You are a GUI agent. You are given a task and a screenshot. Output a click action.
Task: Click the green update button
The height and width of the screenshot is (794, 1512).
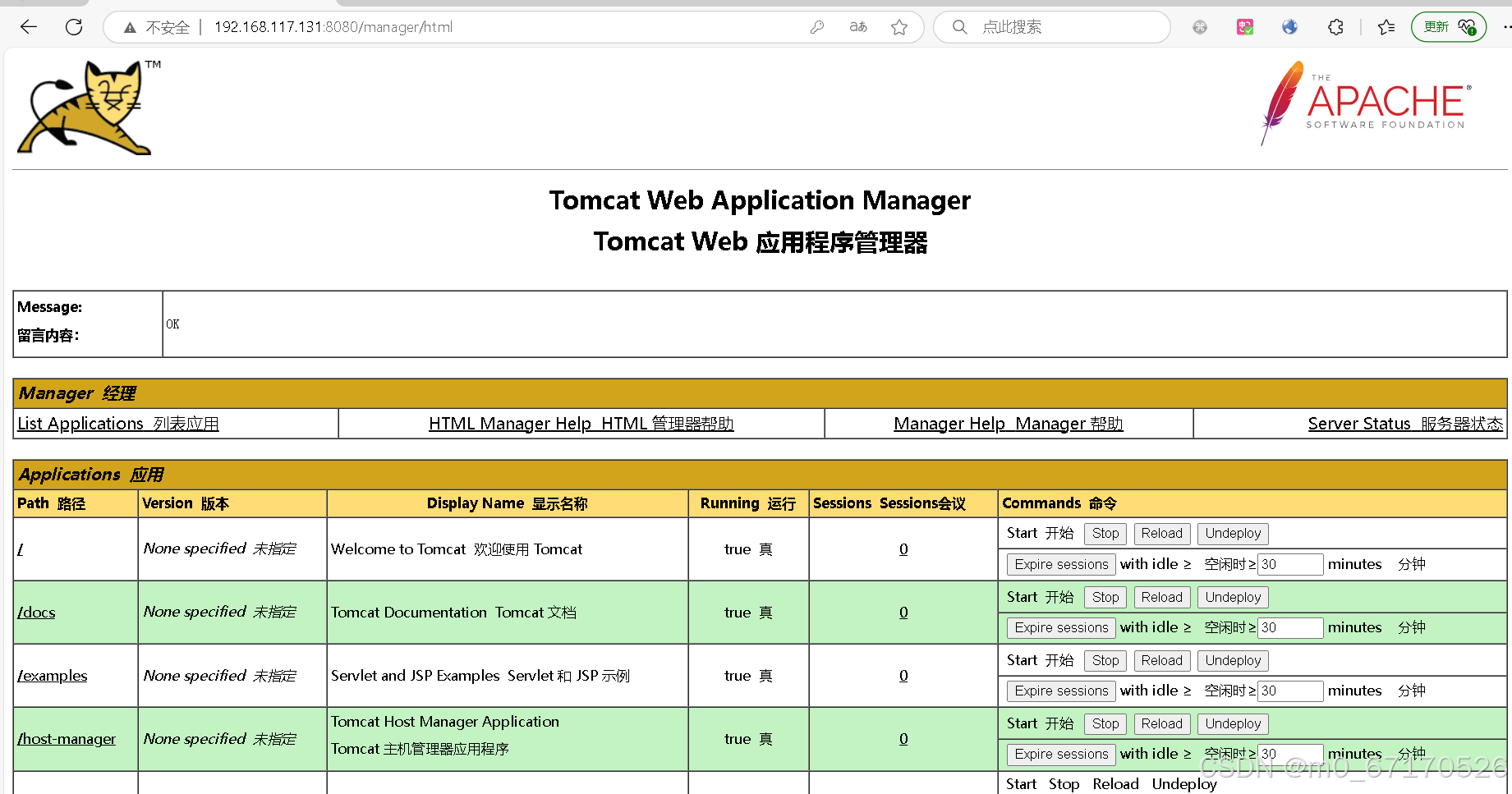click(1449, 27)
